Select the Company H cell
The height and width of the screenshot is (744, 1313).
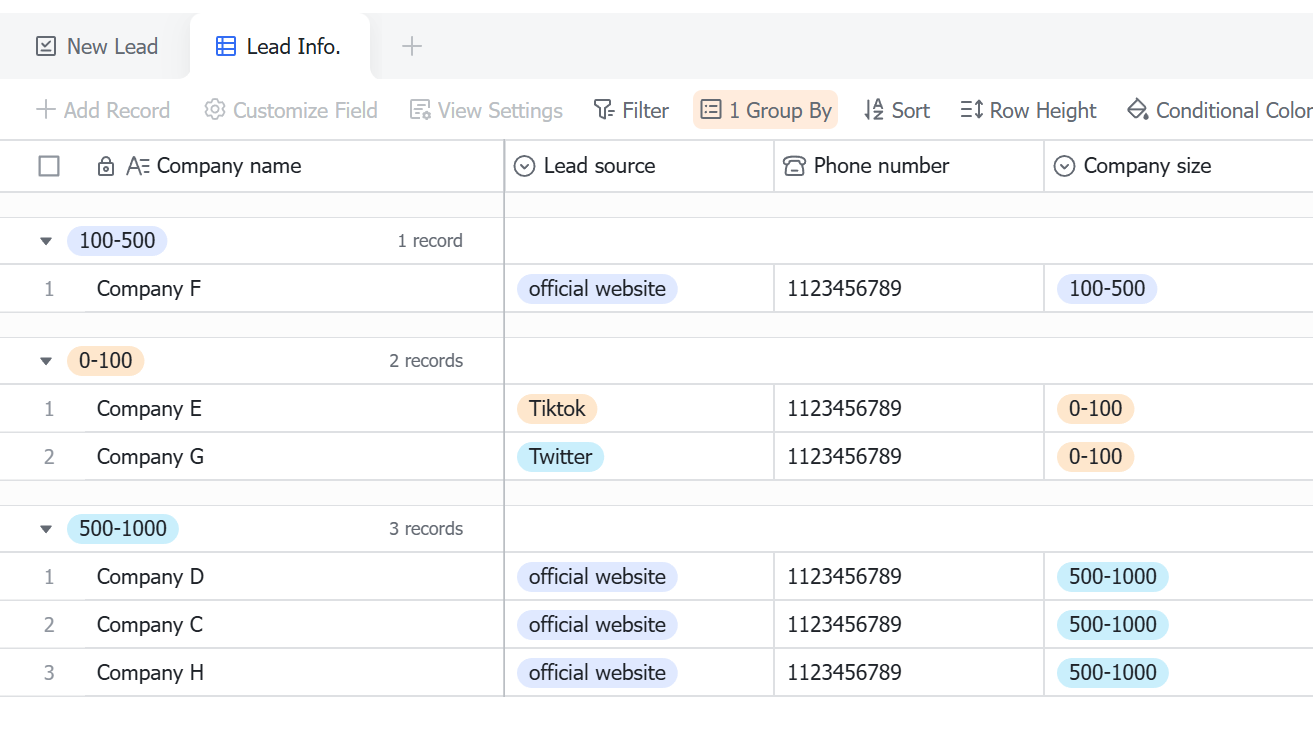point(294,673)
